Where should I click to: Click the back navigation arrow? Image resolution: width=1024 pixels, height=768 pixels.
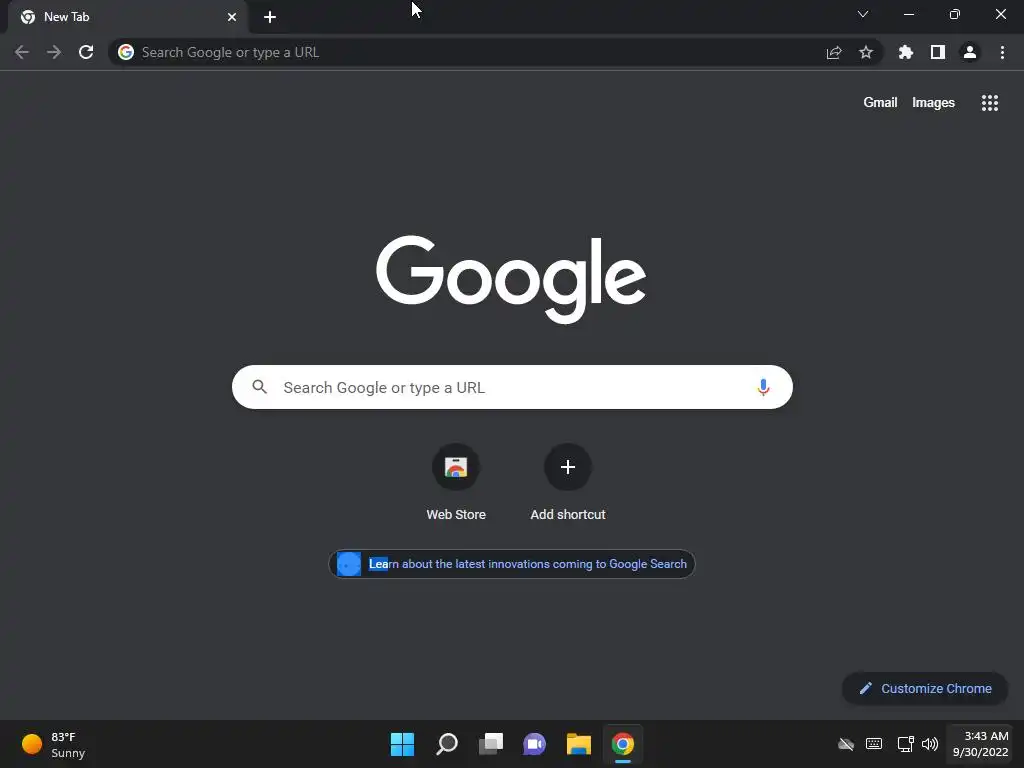pos(22,52)
